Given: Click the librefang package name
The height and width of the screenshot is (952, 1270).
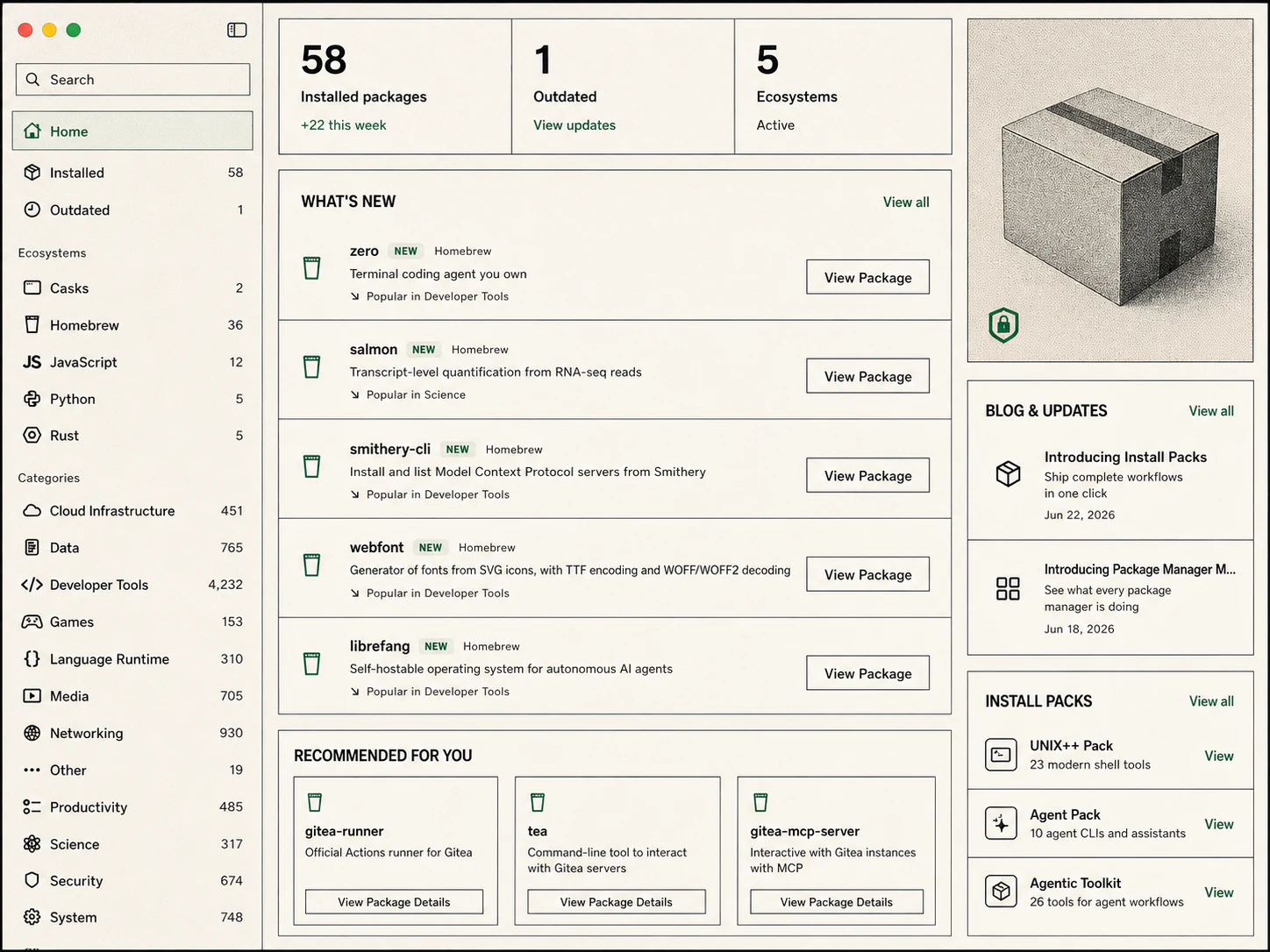Looking at the screenshot, I should [x=380, y=646].
